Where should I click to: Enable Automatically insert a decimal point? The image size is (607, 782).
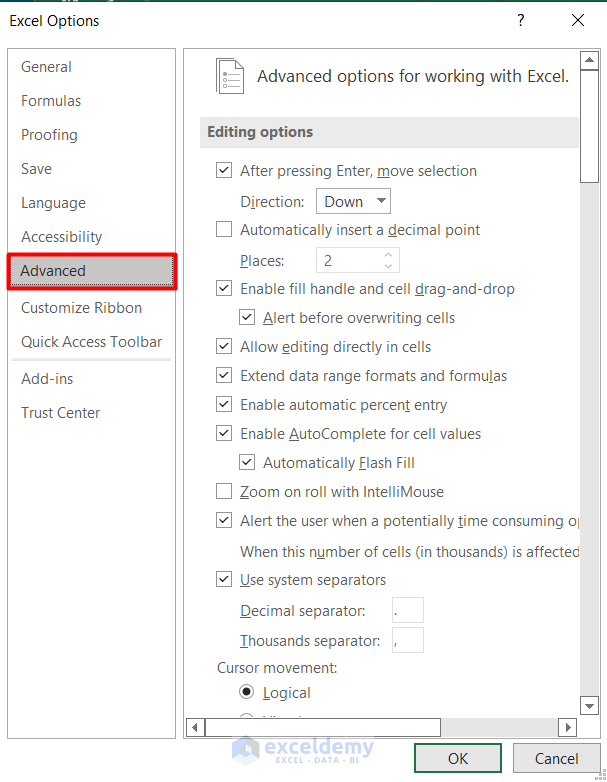(x=224, y=230)
